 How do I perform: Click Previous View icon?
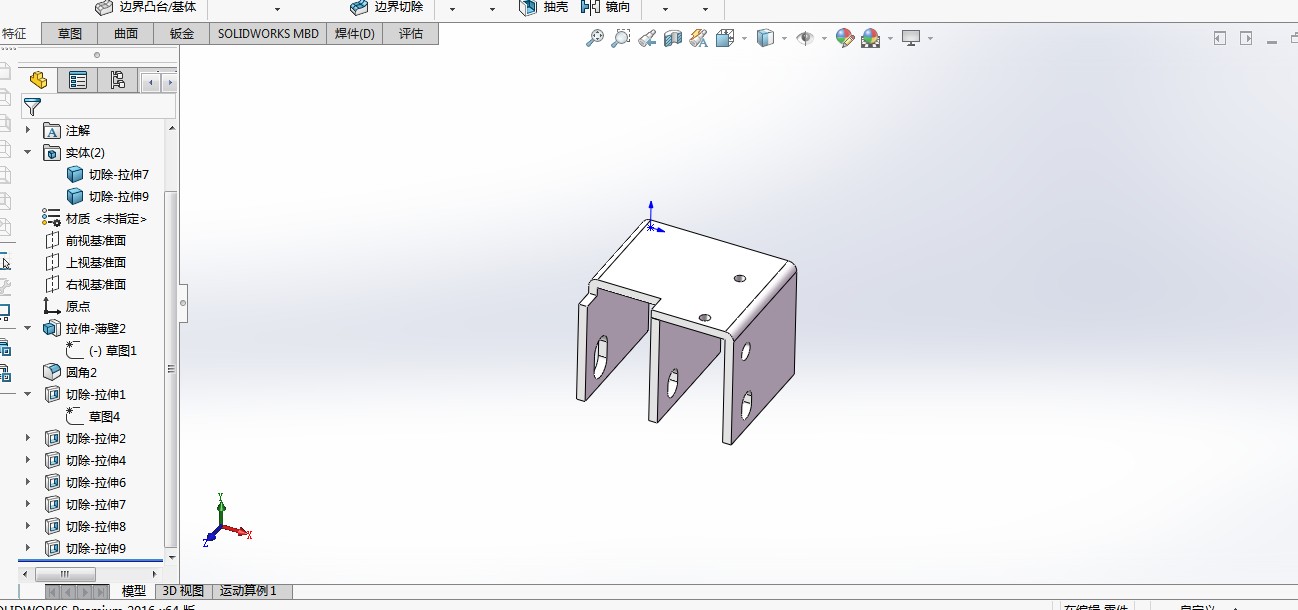click(x=647, y=38)
